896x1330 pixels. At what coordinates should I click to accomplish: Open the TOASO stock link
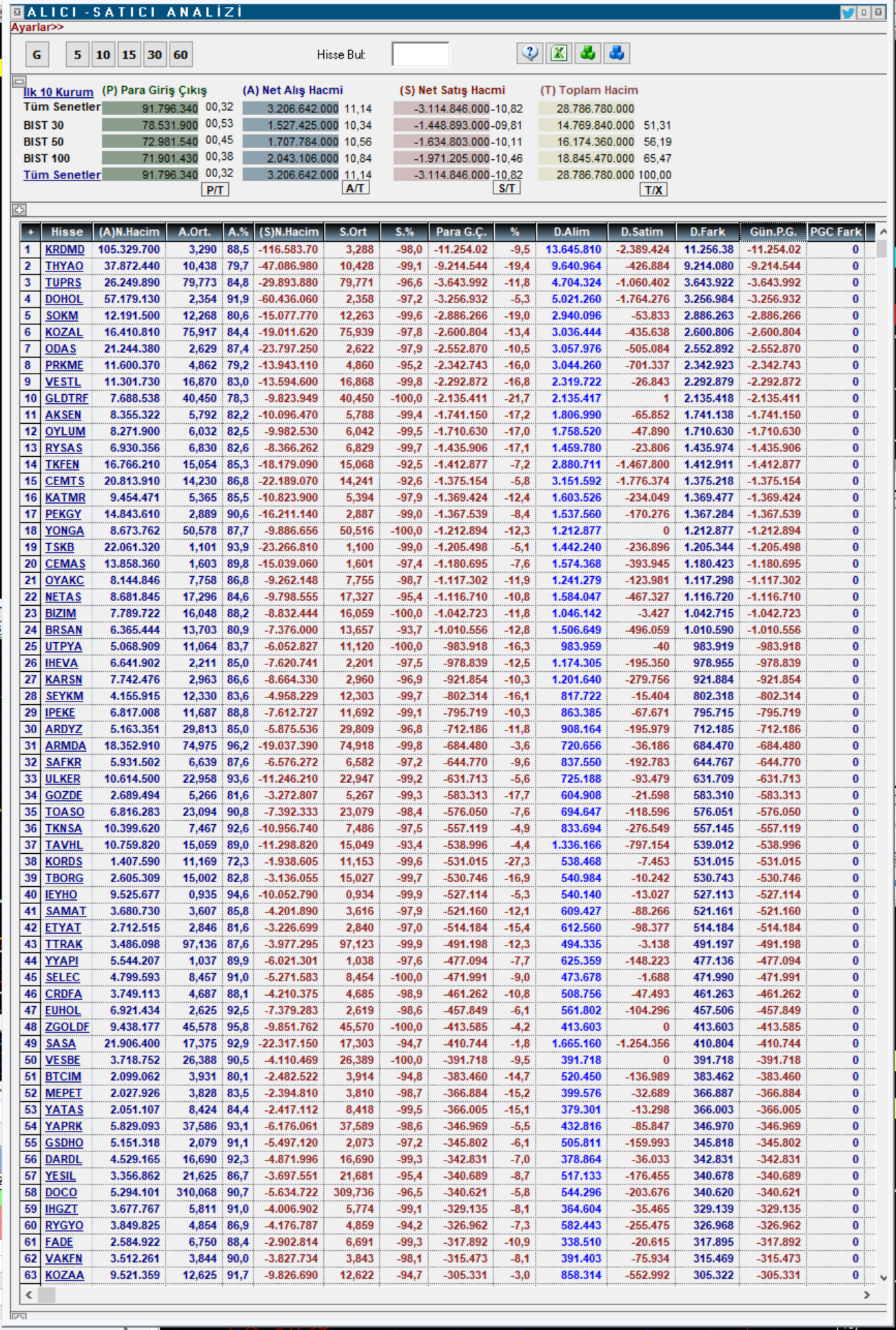65,812
